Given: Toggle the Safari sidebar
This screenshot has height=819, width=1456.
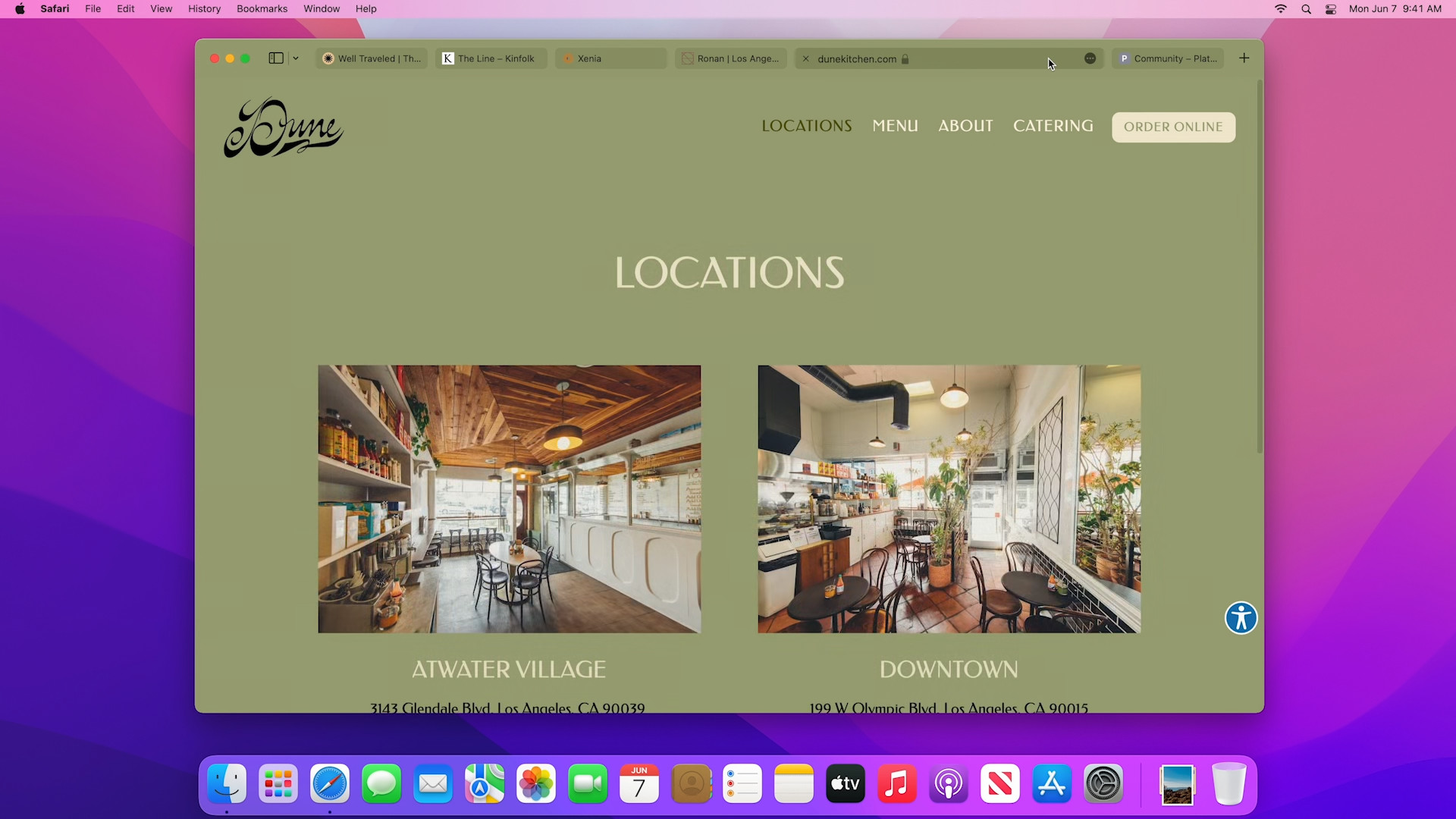Looking at the screenshot, I should pyautogui.click(x=275, y=58).
